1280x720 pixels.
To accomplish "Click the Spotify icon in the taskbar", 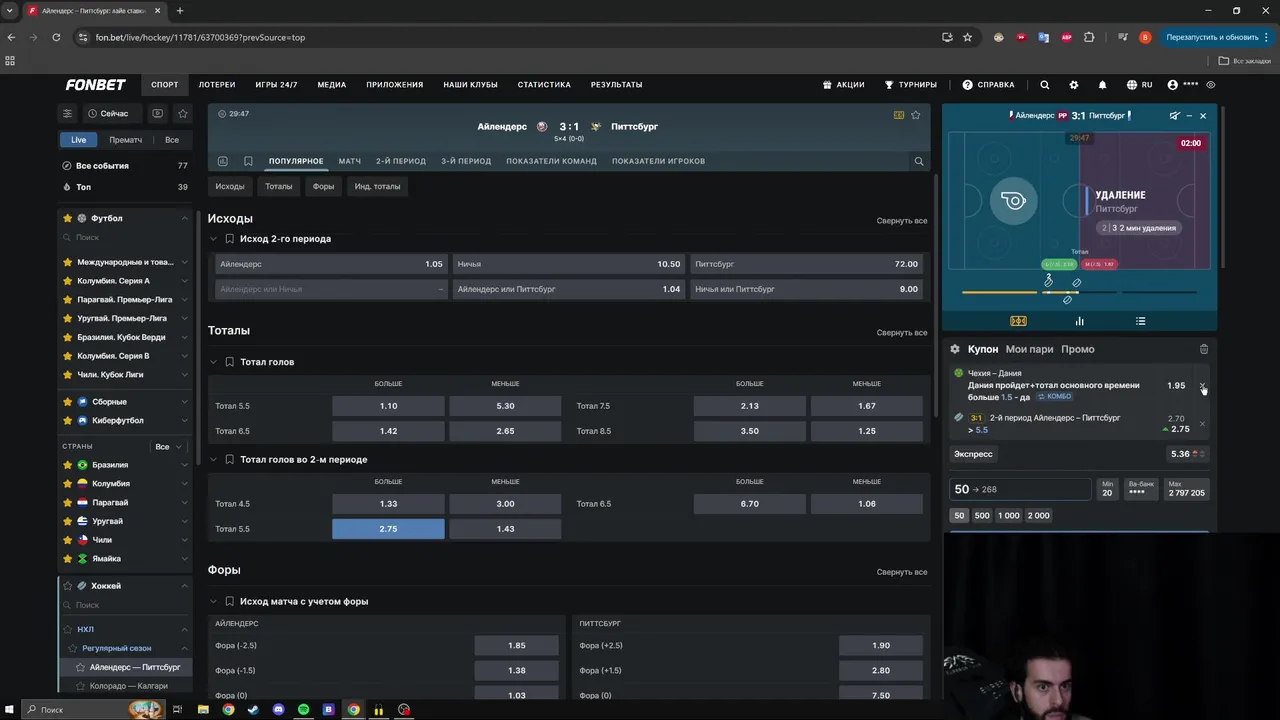I will [304, 710].
